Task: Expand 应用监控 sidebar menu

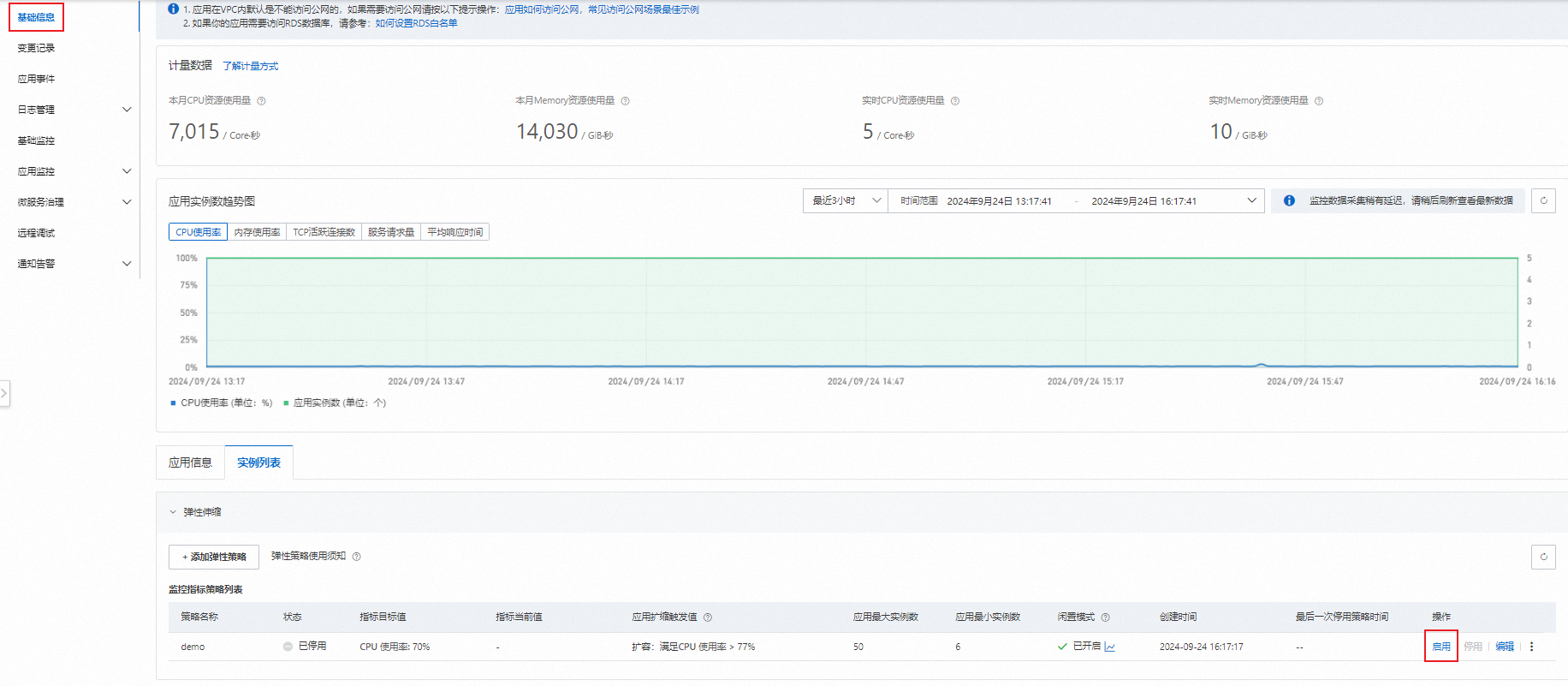Action: [127, 171]
